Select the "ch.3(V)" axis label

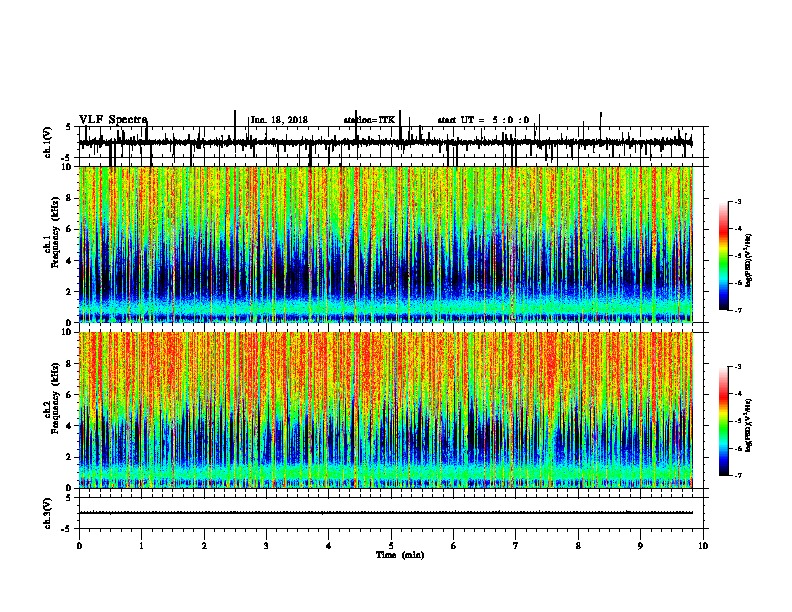[47, 514]
